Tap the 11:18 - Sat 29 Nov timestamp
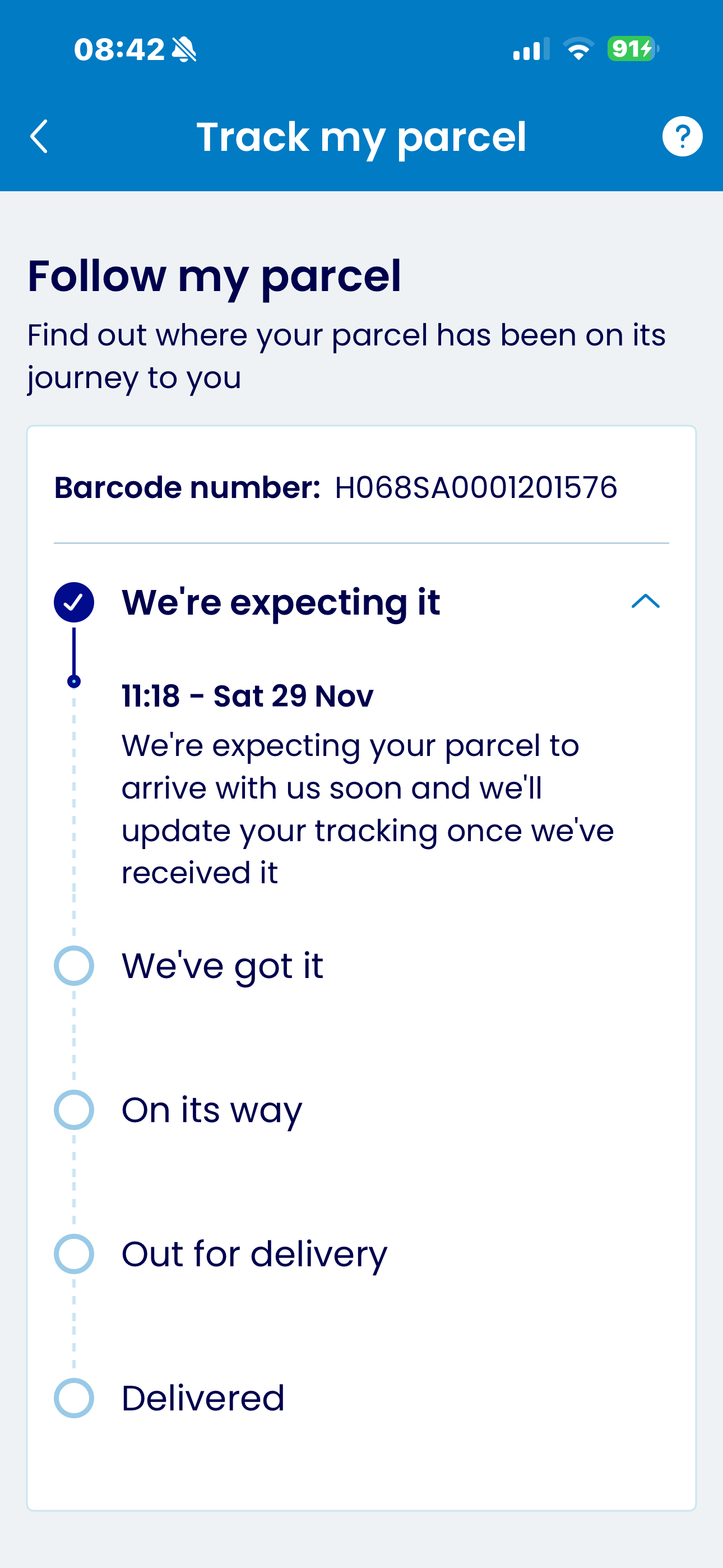723x1568 pixels. tap(248, 696)
